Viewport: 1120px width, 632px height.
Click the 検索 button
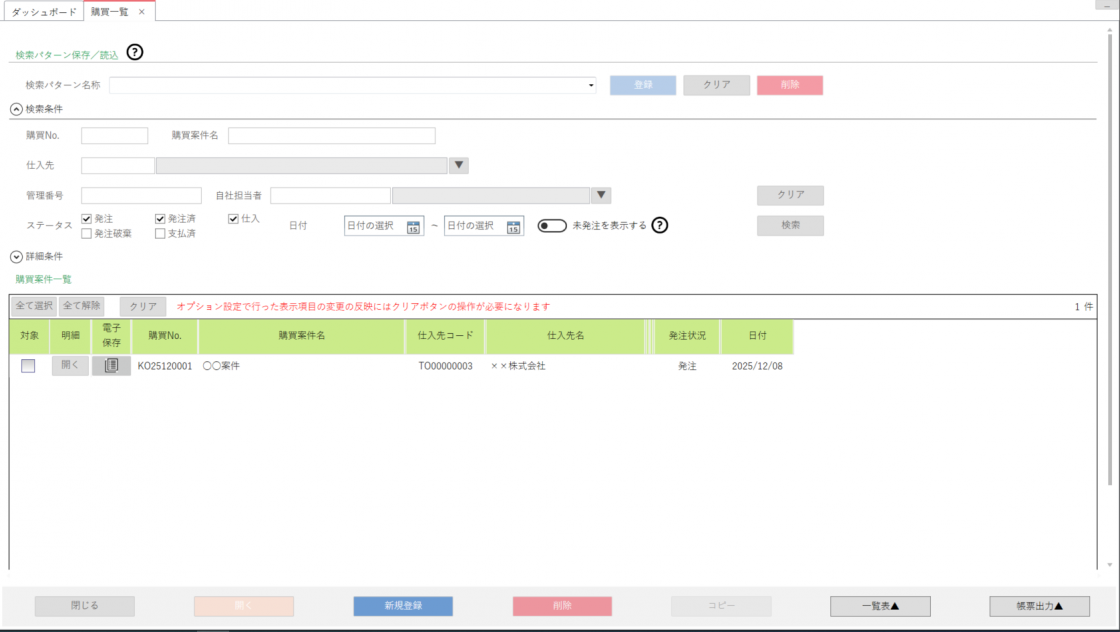[x=789, y=226]
